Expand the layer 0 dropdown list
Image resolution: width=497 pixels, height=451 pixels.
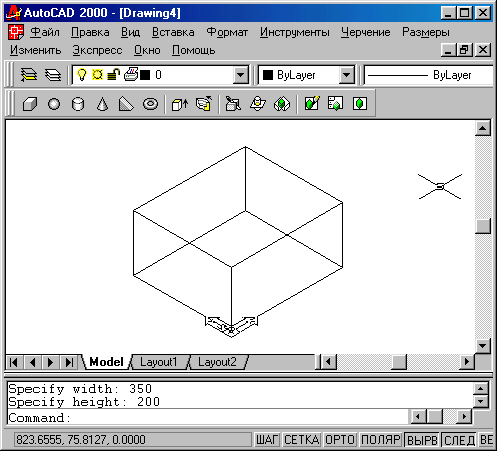tap(240, 75)
